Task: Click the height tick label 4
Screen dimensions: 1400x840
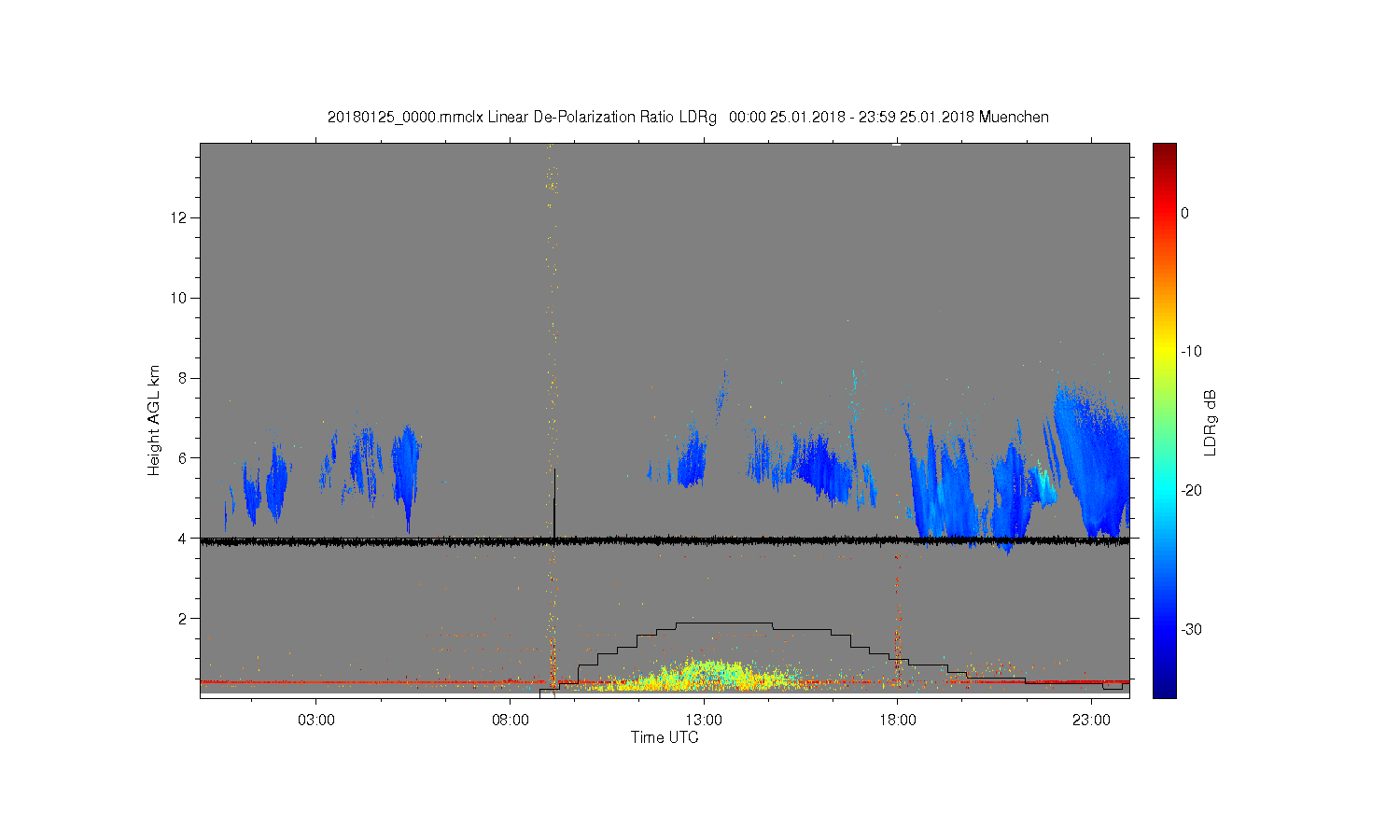Action: [x=183, y=539]
